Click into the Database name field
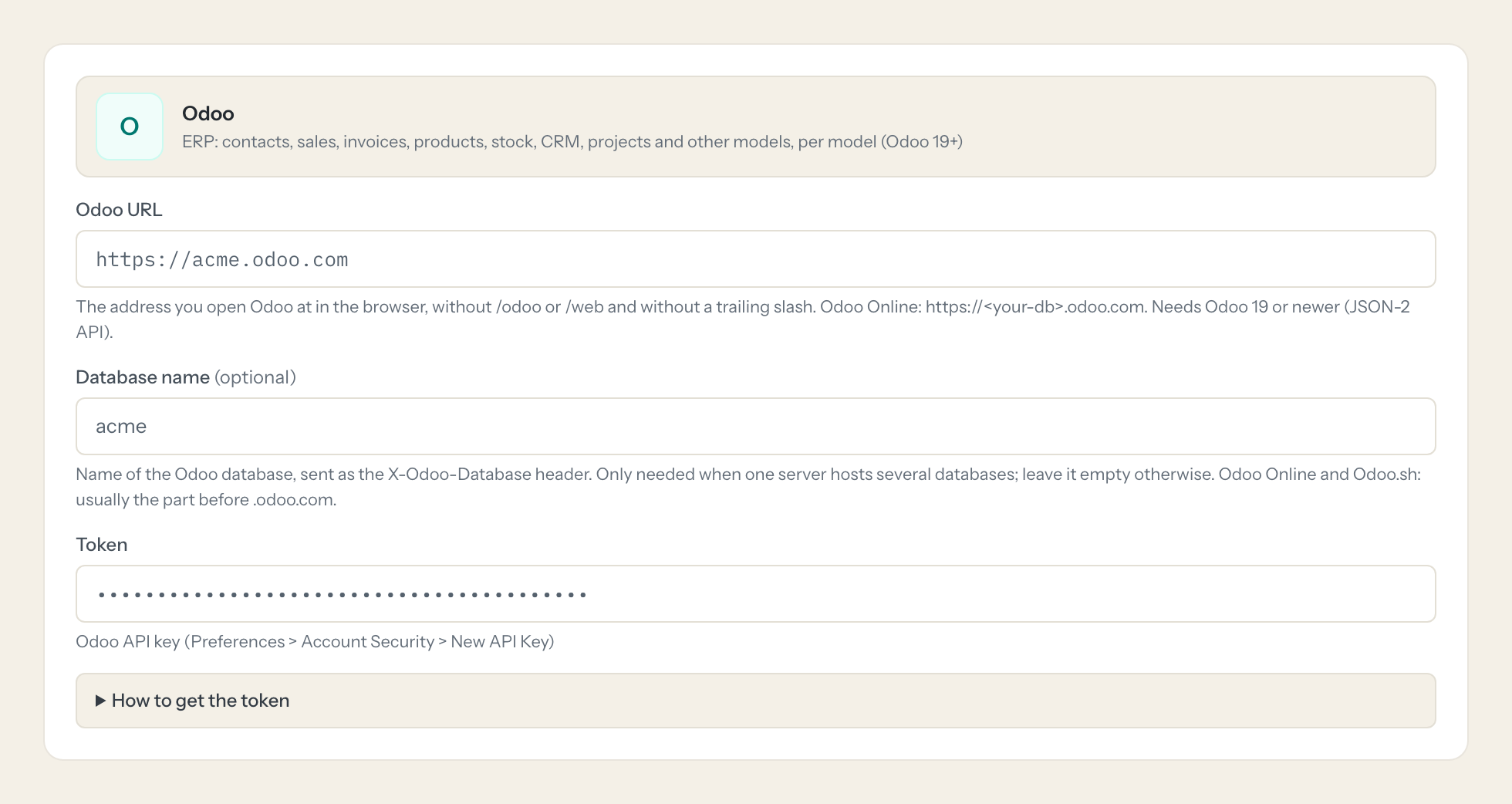Image resolution: width=1512 pixels, height=804 pixels. point(755,427)
